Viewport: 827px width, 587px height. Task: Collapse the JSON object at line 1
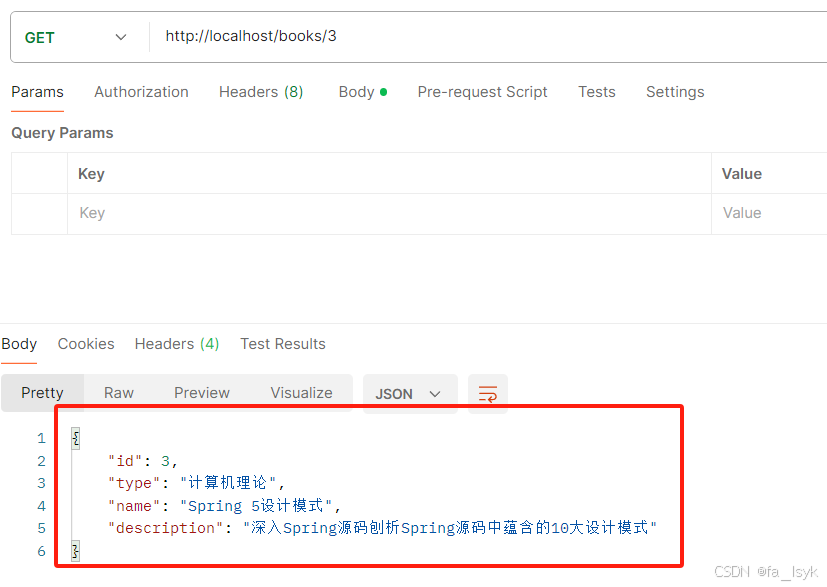(x=75, y=438)
